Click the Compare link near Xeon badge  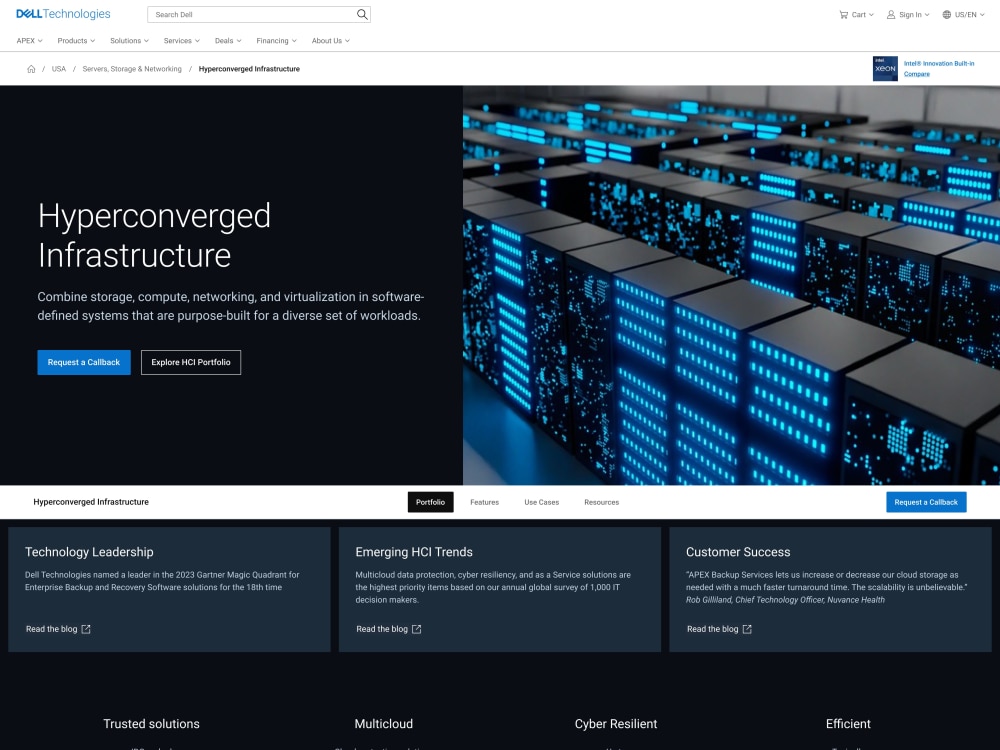(916, 74)
